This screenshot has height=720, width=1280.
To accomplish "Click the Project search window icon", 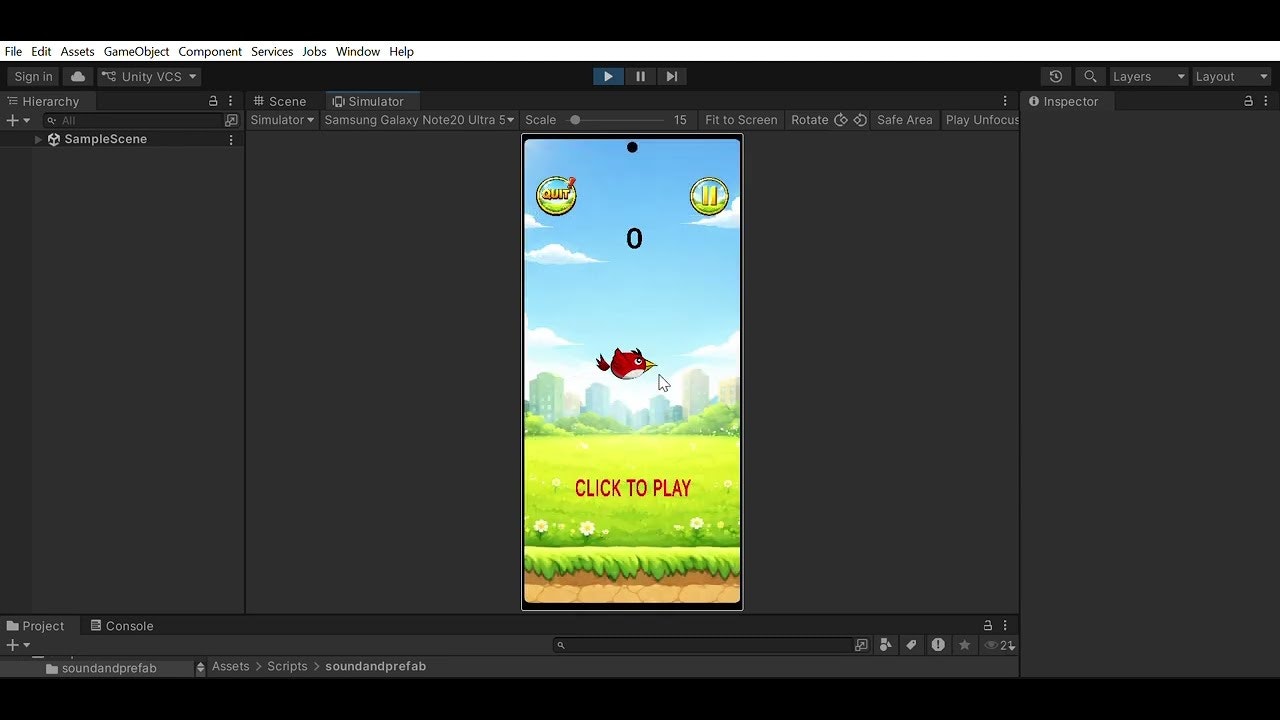I will (x=862, y=645).
